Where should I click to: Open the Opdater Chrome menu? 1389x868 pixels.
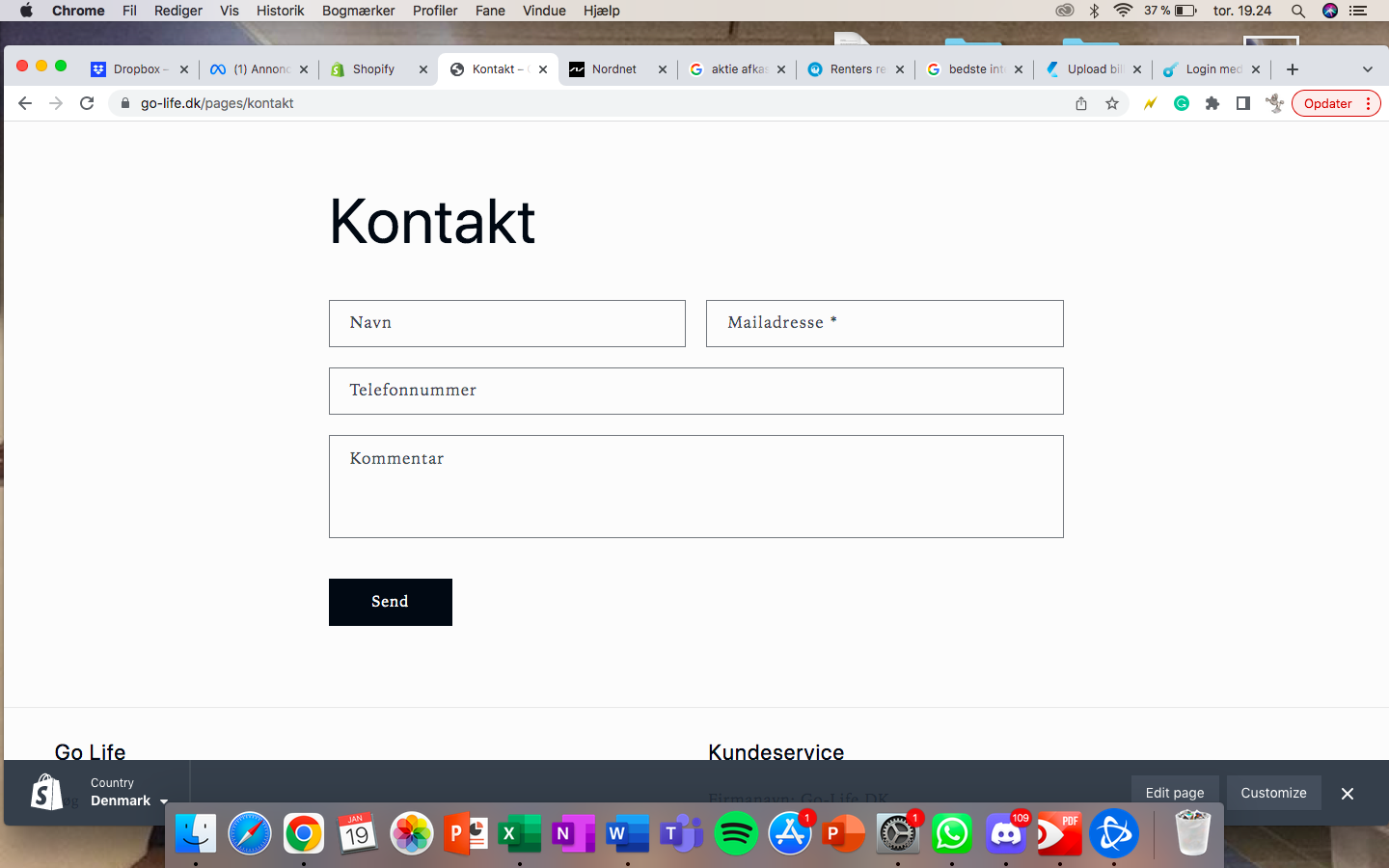[1336, 103]
